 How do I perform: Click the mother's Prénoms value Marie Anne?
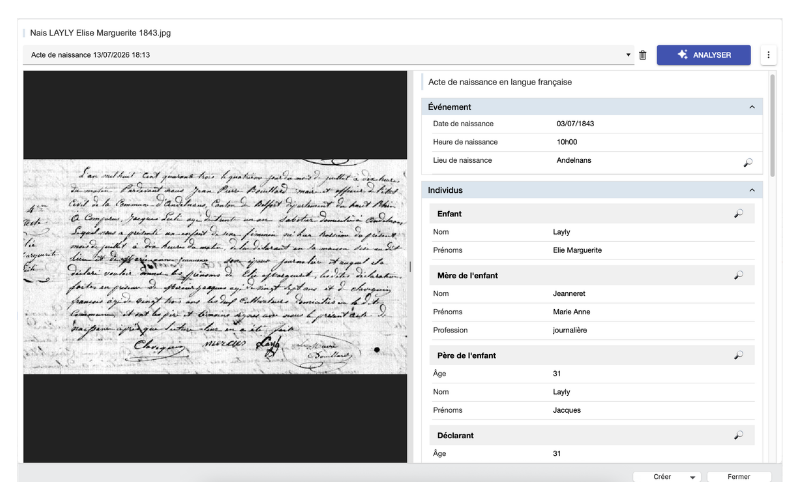pyautogui.click(x=571, y=312)
